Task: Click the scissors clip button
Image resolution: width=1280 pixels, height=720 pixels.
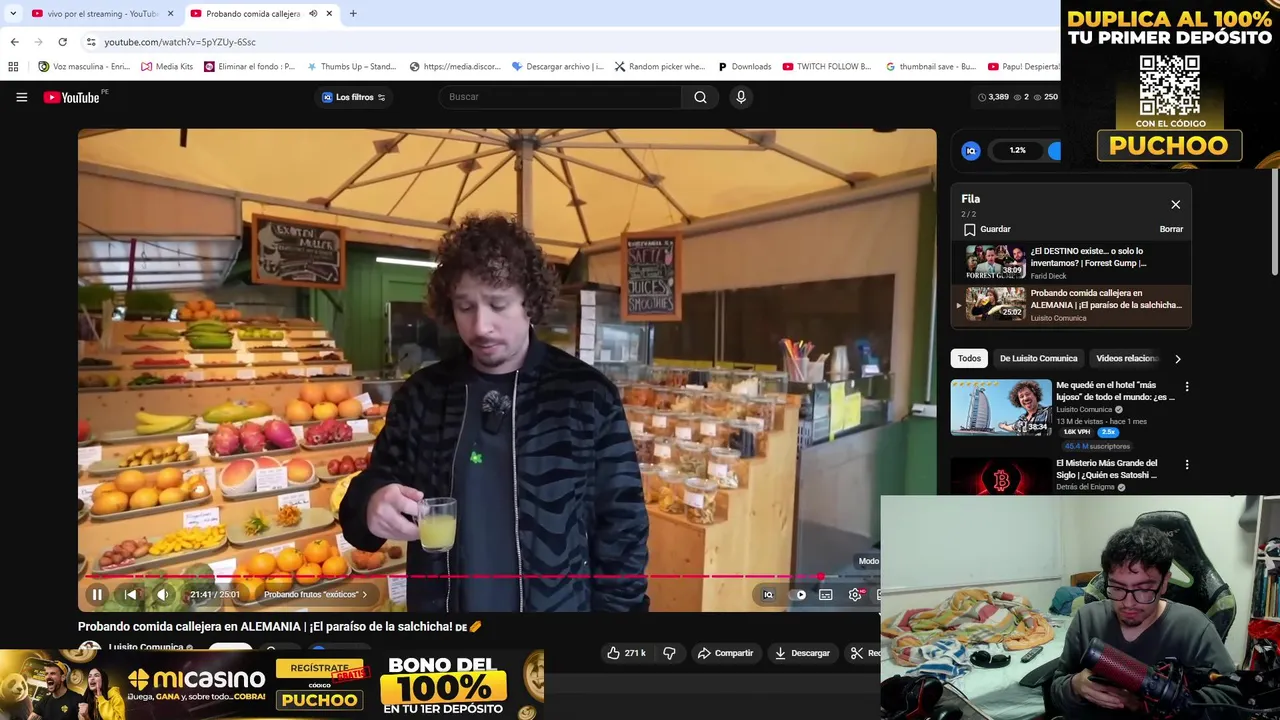Action: pos(856,653)
